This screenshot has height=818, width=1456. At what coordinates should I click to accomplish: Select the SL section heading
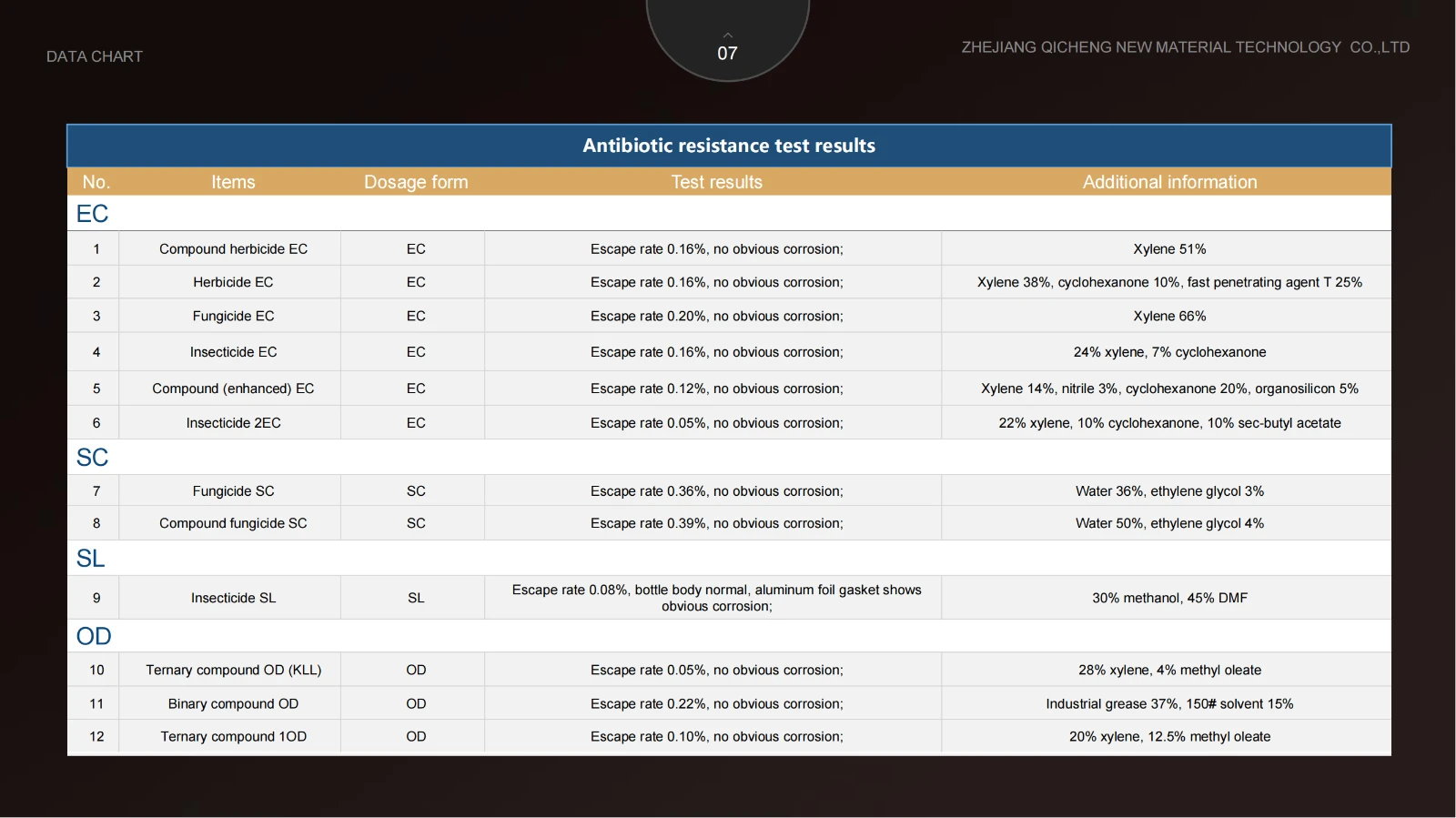(90, 559)
